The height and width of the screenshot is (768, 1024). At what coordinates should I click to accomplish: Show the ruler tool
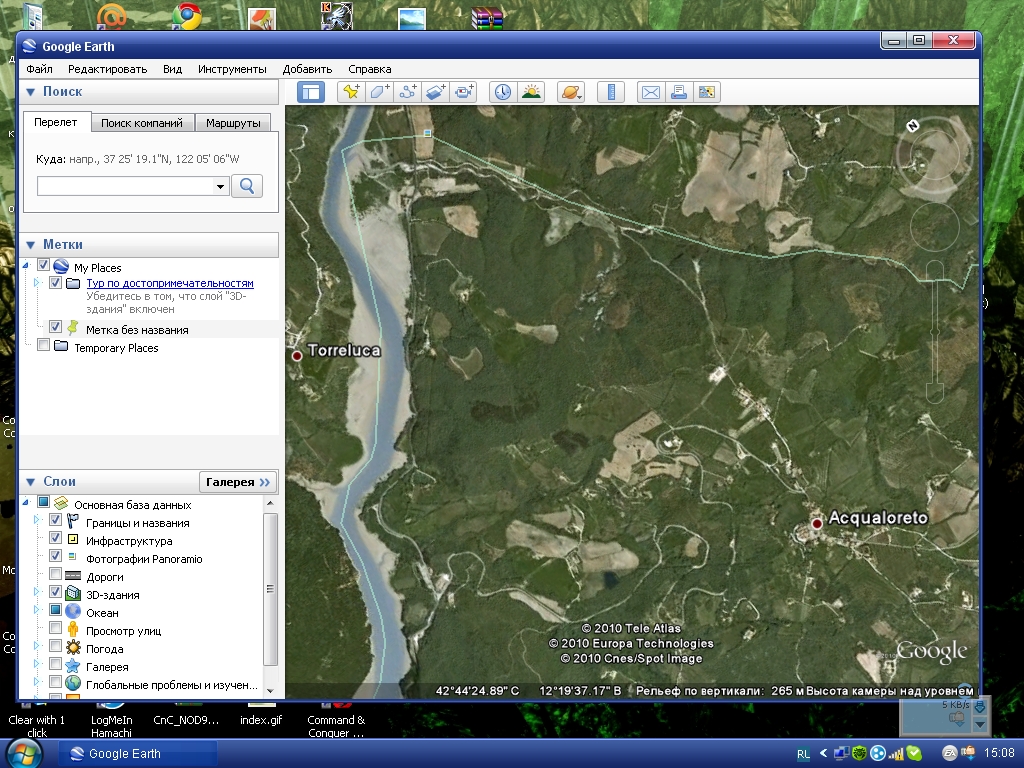click(x=611, y=92)
